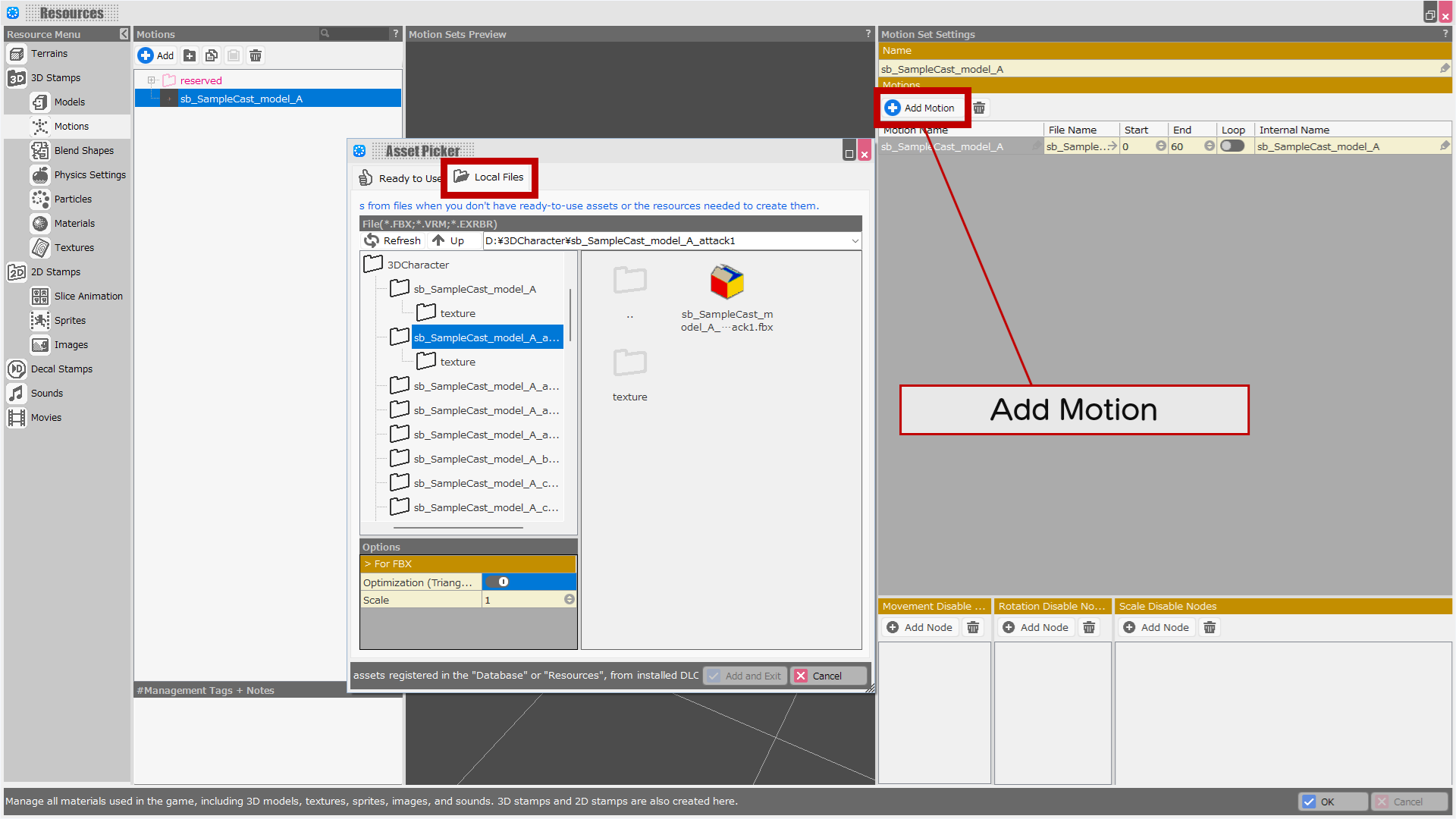The image size is (1456, 819).
Task: Delete motion using trash icon beside Add Motion
Action: pyautogui.click(x=979, y=108)
